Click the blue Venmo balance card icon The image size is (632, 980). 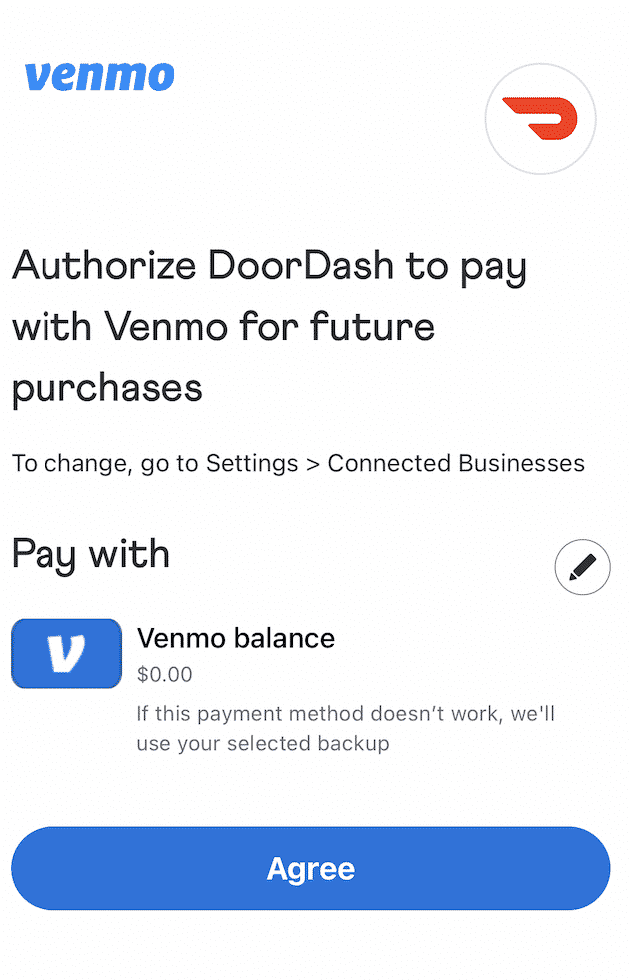tap(66, 654)
